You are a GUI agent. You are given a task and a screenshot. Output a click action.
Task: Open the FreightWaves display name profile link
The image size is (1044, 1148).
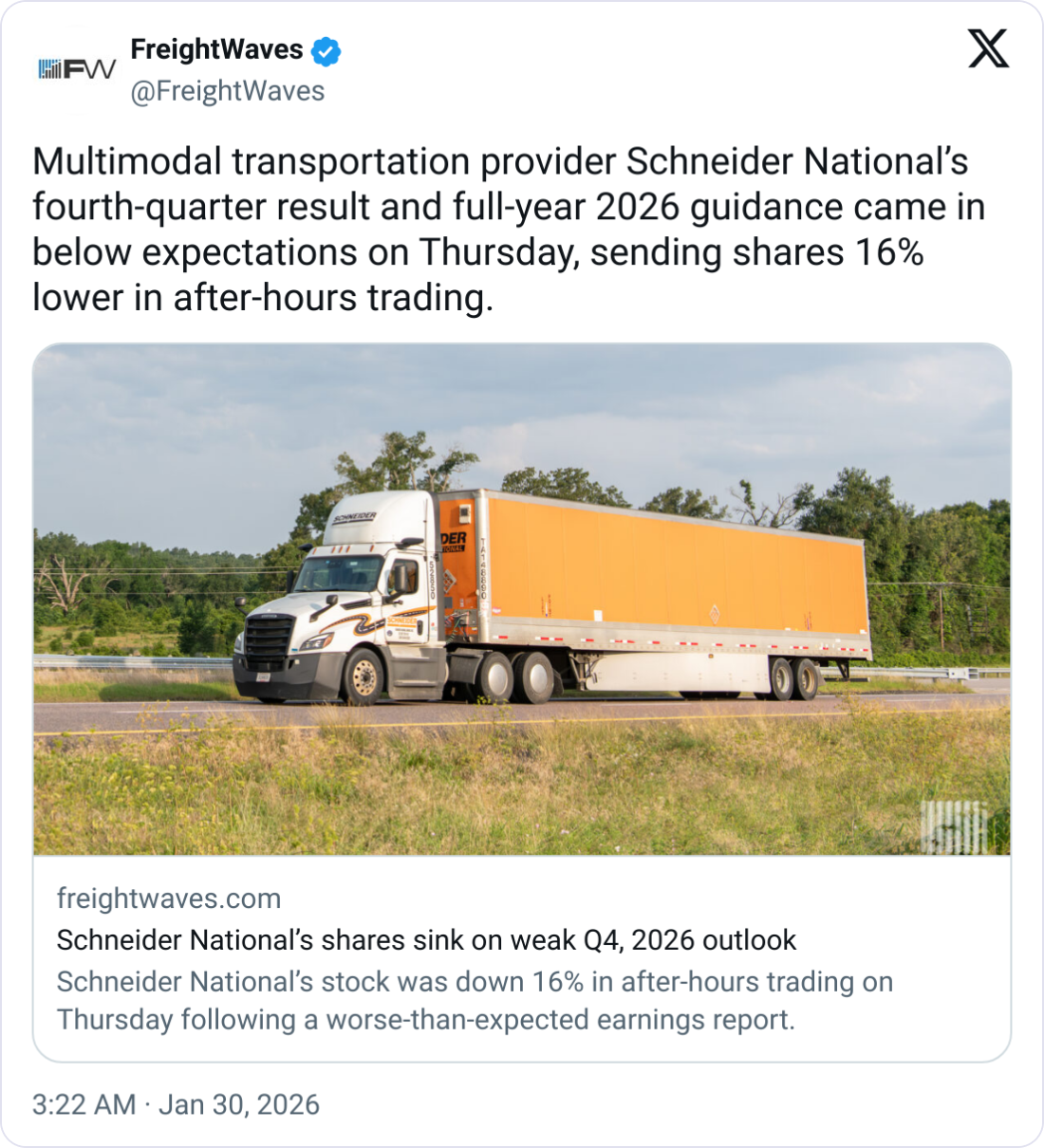216,49
